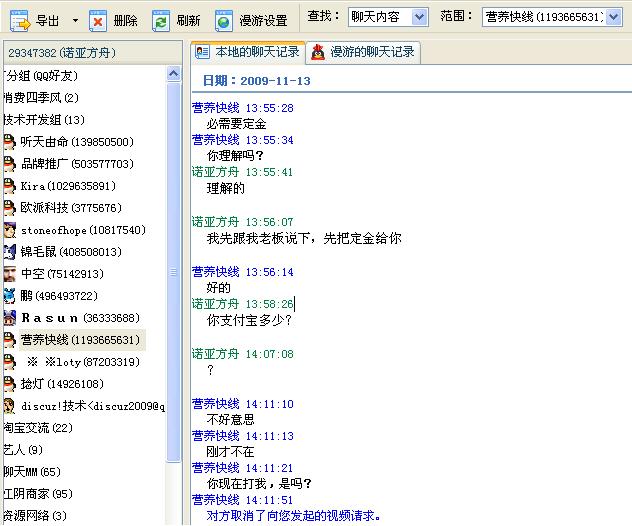The width and height of the screenshot is (632, 526).
Task: Click avatar icon of 欧派科技
Action: tap(9, 208)
